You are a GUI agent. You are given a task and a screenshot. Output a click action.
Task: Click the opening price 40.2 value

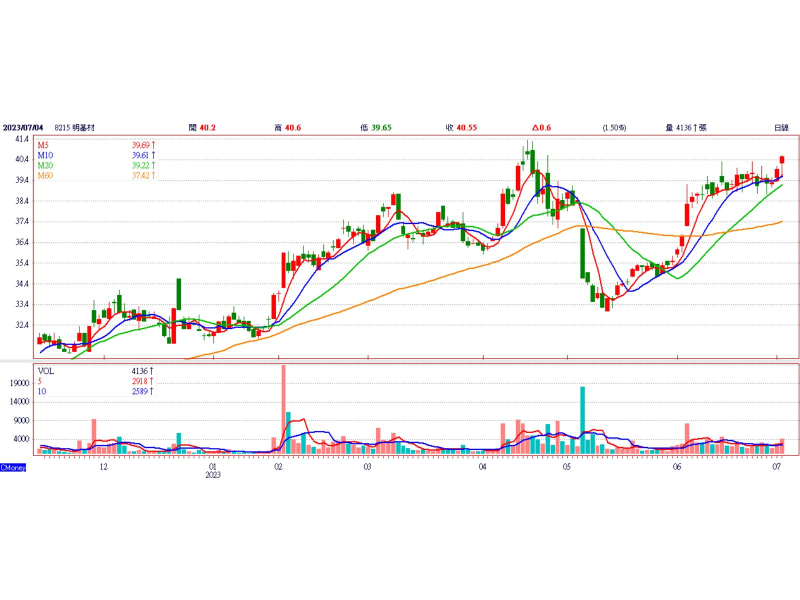pos(208,128)
